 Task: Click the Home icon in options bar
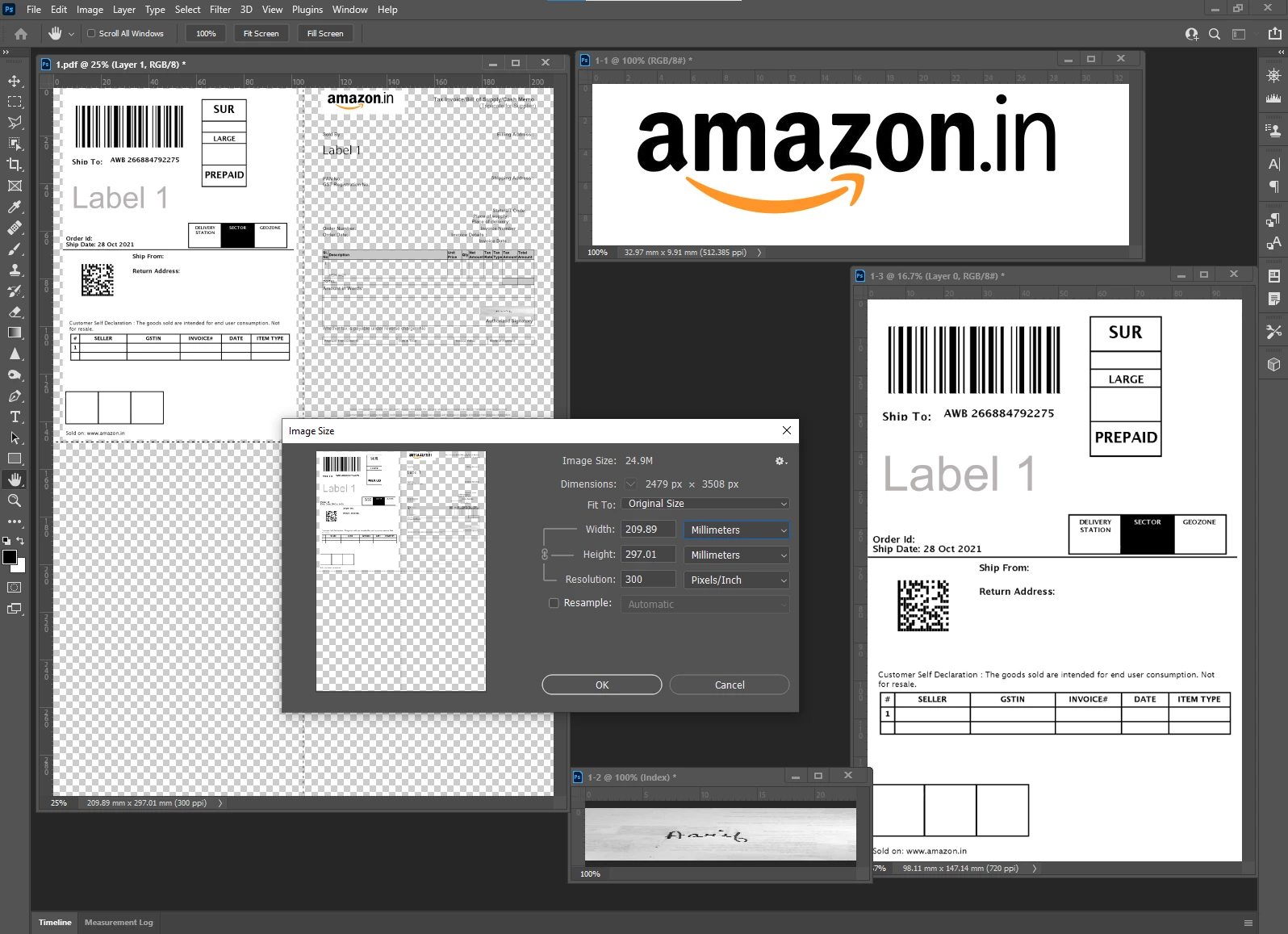click(21, 34)
